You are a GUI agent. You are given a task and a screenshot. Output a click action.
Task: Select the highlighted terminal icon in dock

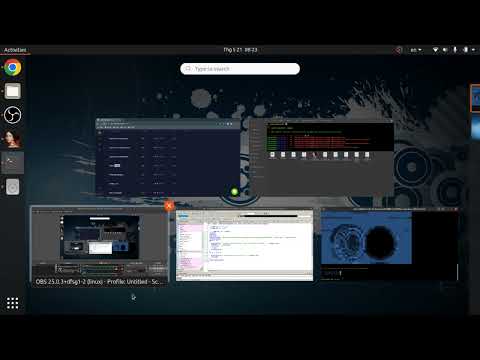pos(13,163)
